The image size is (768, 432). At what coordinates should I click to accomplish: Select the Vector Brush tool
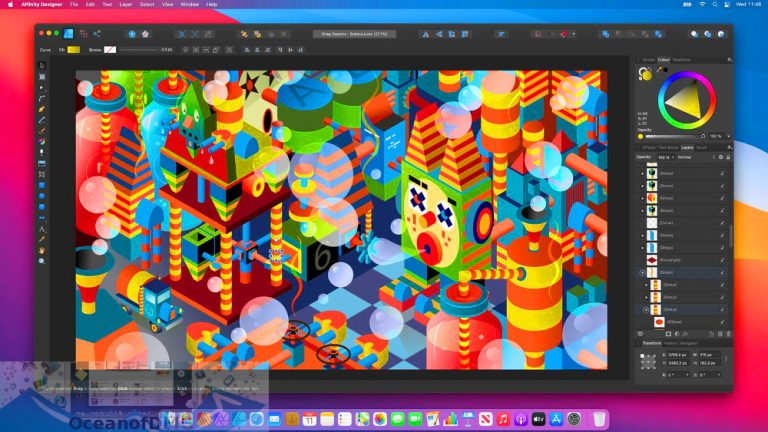click(x=42, y=131)
